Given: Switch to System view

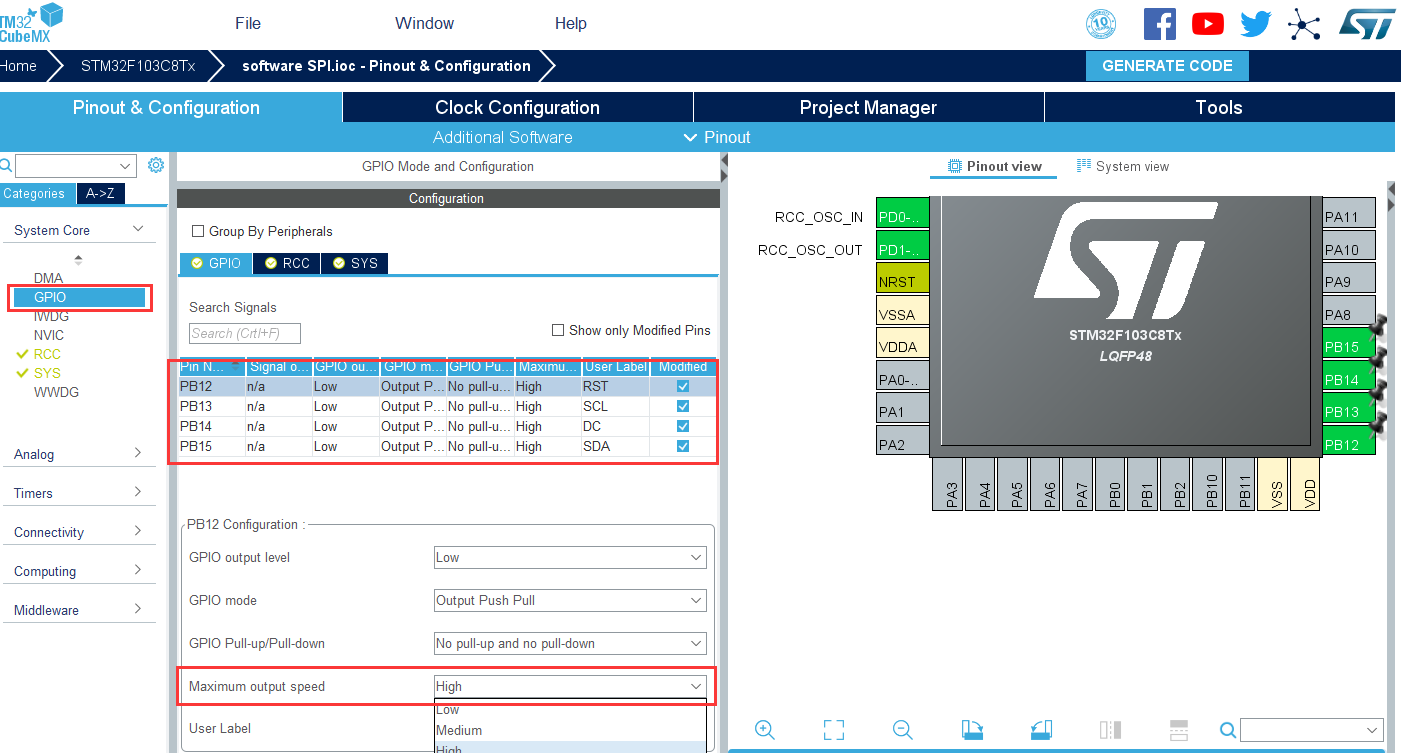Looking at the screenshot, I should (x=1122, y=166).
